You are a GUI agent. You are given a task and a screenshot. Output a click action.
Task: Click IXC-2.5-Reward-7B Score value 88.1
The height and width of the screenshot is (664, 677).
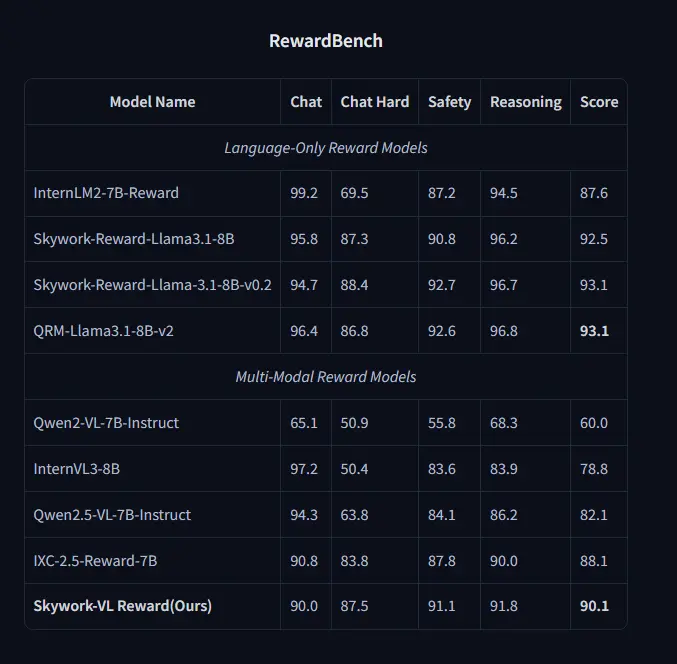(594, 561)
